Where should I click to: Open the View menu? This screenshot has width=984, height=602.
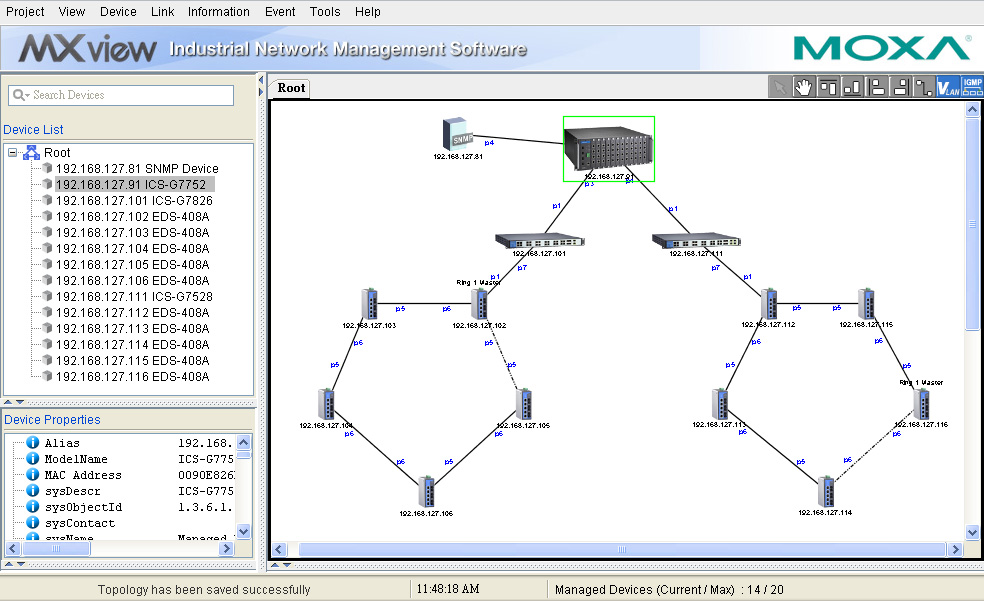[x=72, y=12]
